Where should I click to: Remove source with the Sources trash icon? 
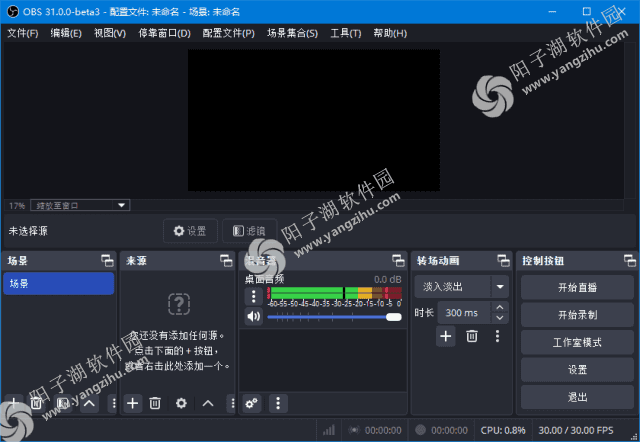pyautogui.click(x=155, y=403)
